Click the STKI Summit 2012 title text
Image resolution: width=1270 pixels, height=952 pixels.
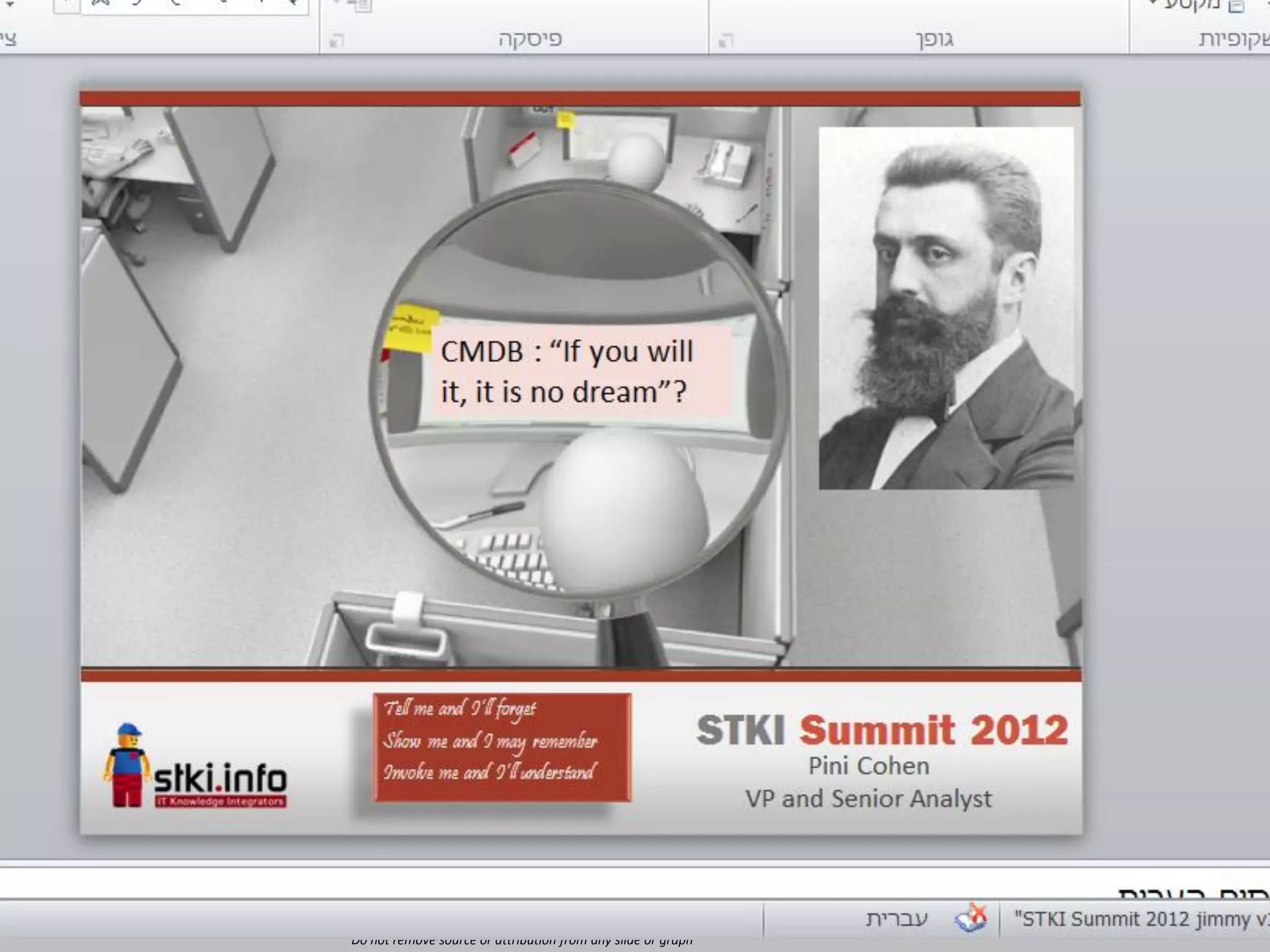pyautogui.click(x=882, y=729)
